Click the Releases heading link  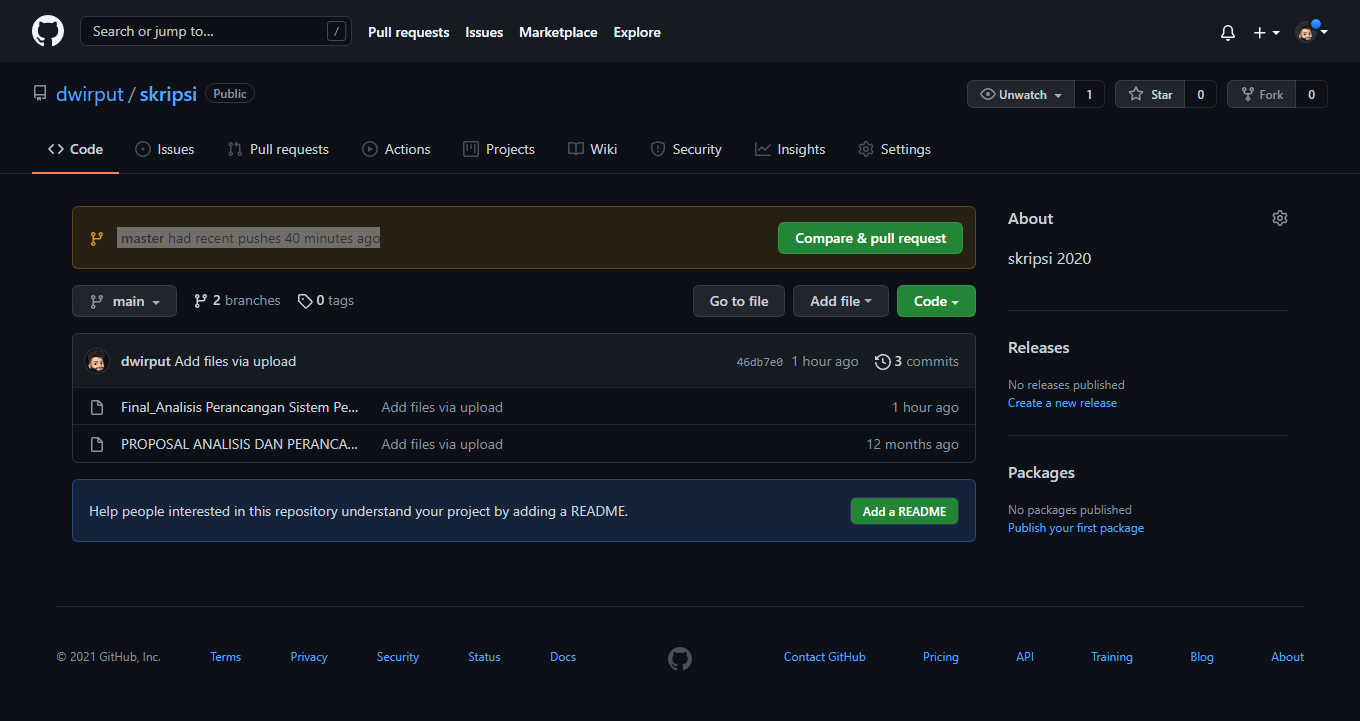pos(1039,347)
